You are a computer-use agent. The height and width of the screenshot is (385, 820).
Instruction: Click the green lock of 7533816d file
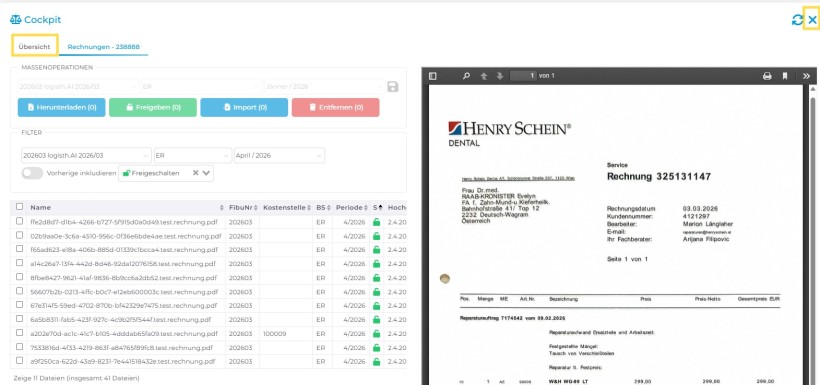376,347
